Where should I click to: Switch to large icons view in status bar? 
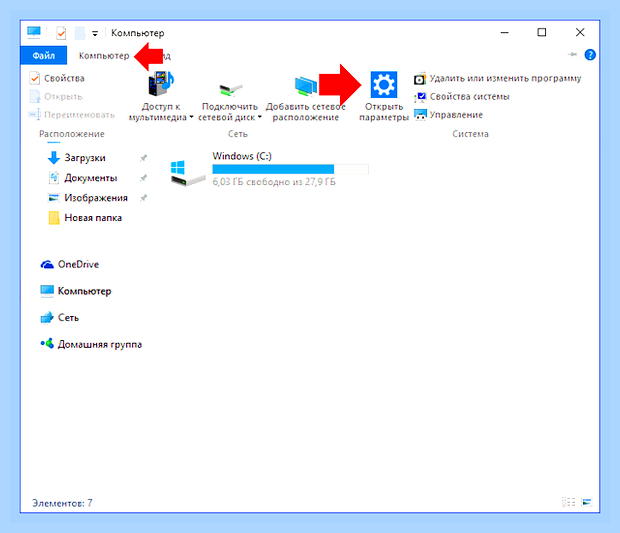(587, 502)
